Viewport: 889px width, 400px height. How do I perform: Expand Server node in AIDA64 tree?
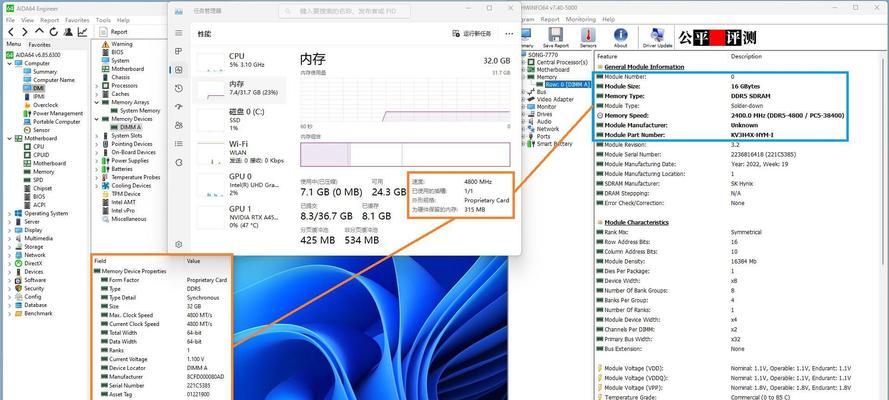[10, 222]
